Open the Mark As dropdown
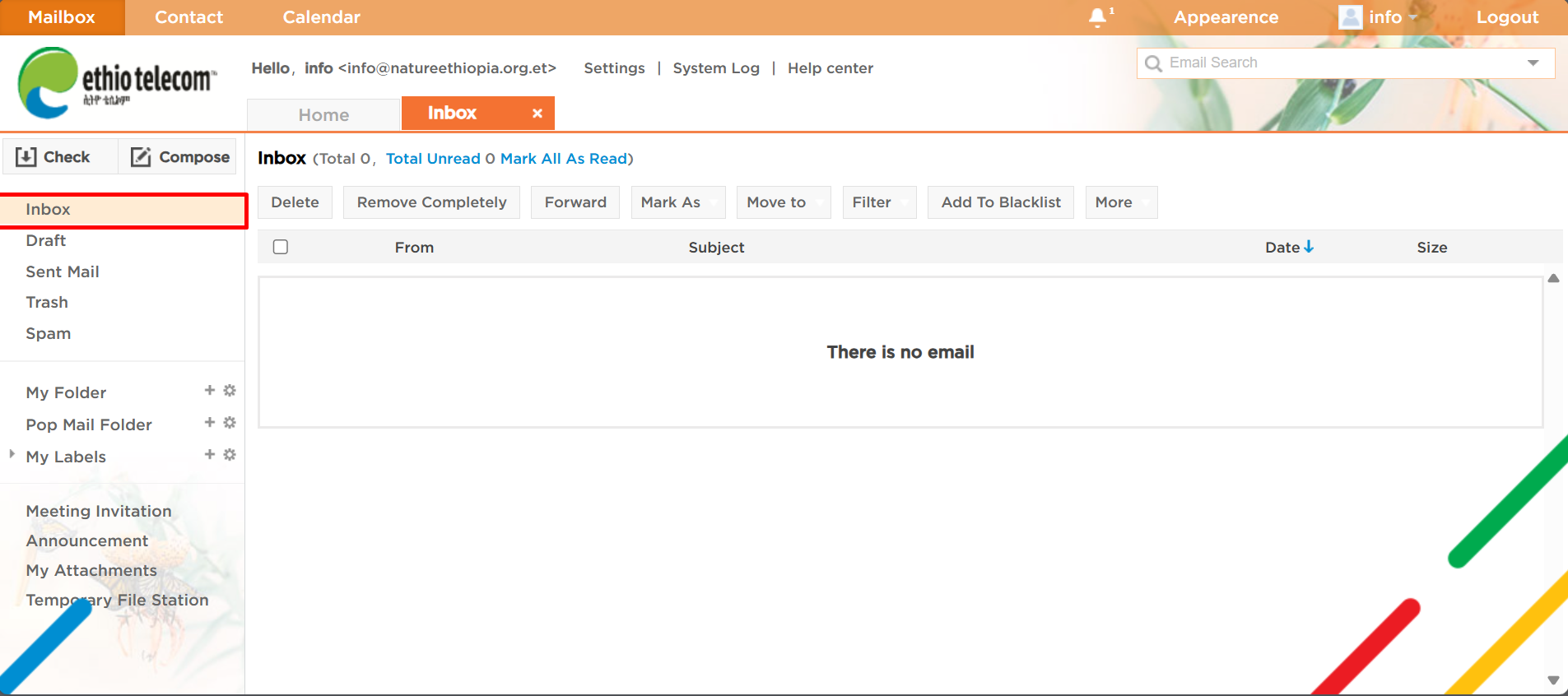1568x696 pixels. [677, 202]
